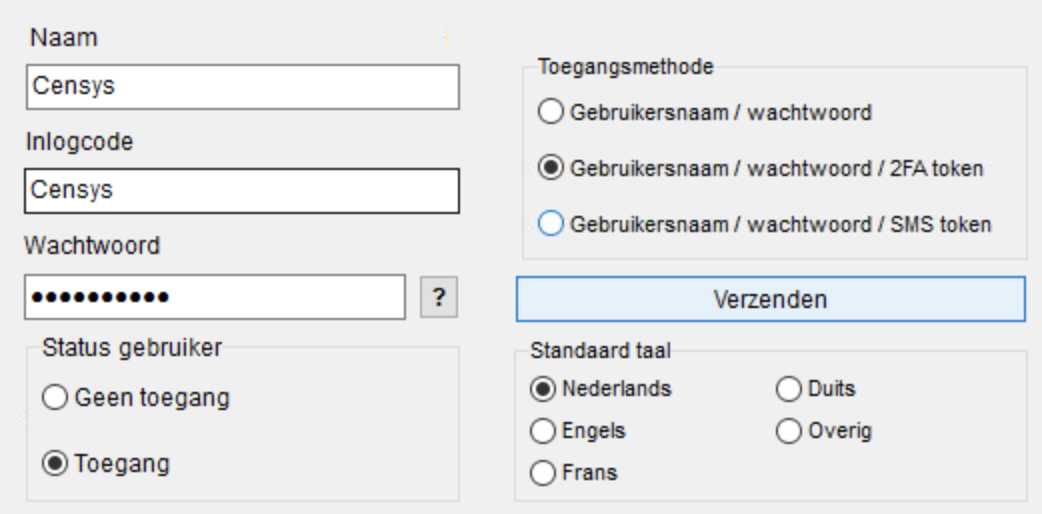Click the Verzenden button
This screenshot has height=514, width=1042.
click(x=771, y=299)
